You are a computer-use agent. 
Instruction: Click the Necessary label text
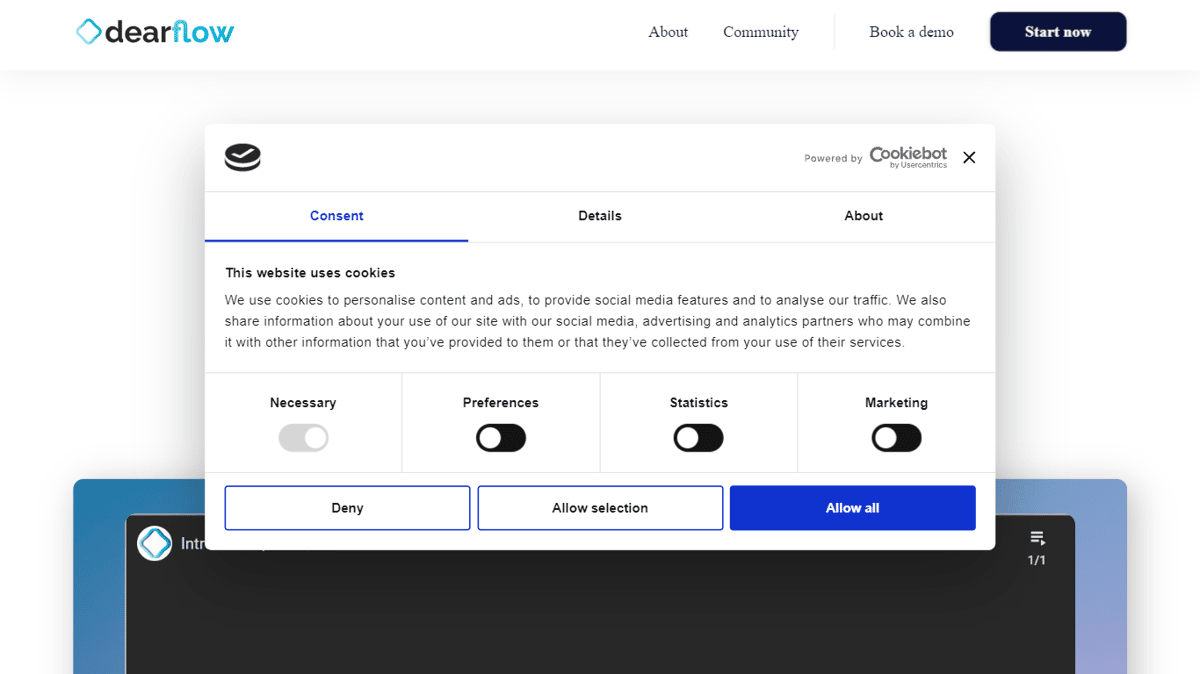(x=303, y=403)
